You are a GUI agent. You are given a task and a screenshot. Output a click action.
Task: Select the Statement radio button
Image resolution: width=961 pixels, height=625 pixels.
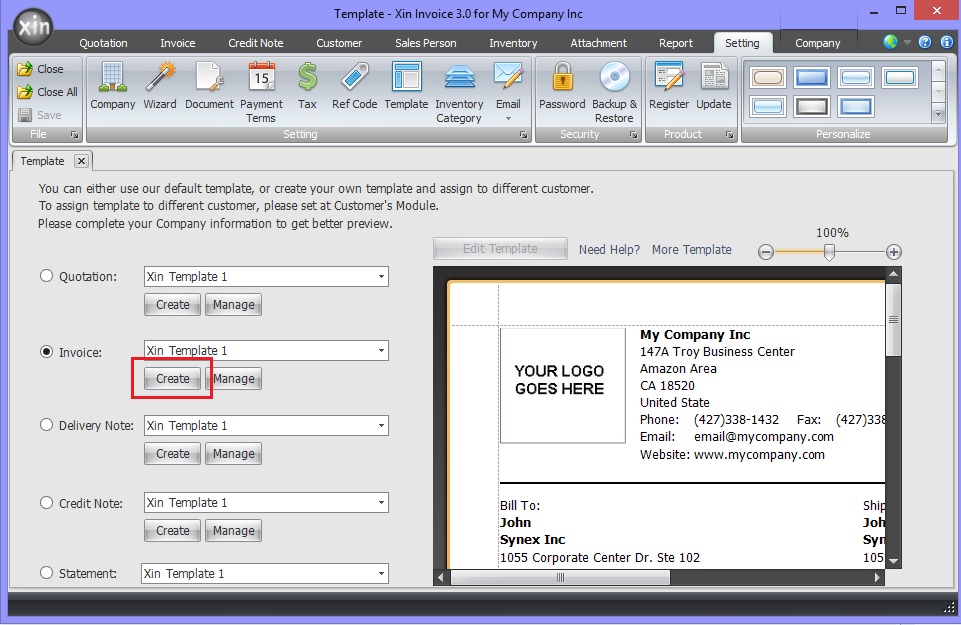click(x=47, y=573)
